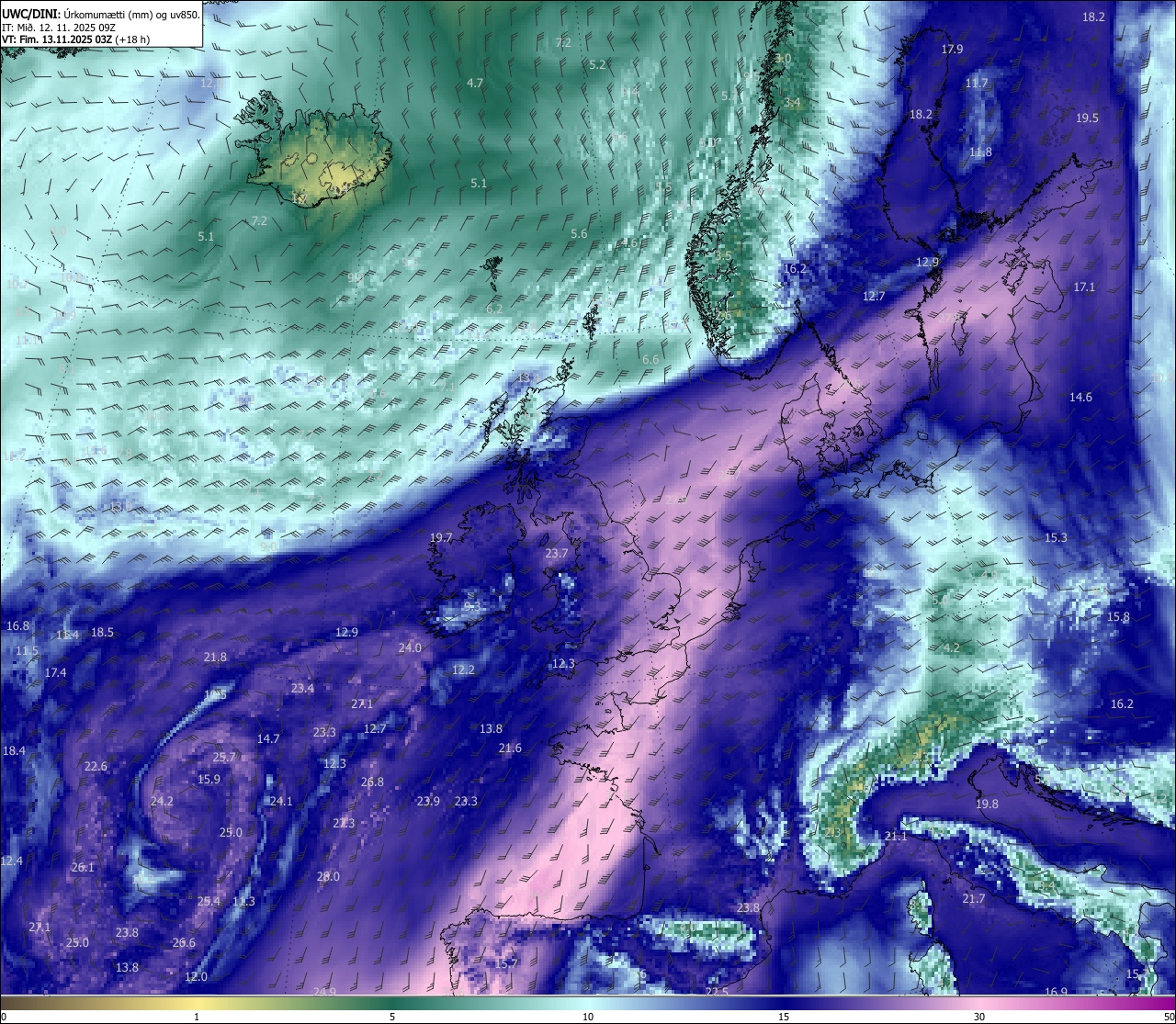This screenshot has height=1024, width=1176.
Task: Click the 17.9 value over northern Sweden
Action: pos(952,49)
